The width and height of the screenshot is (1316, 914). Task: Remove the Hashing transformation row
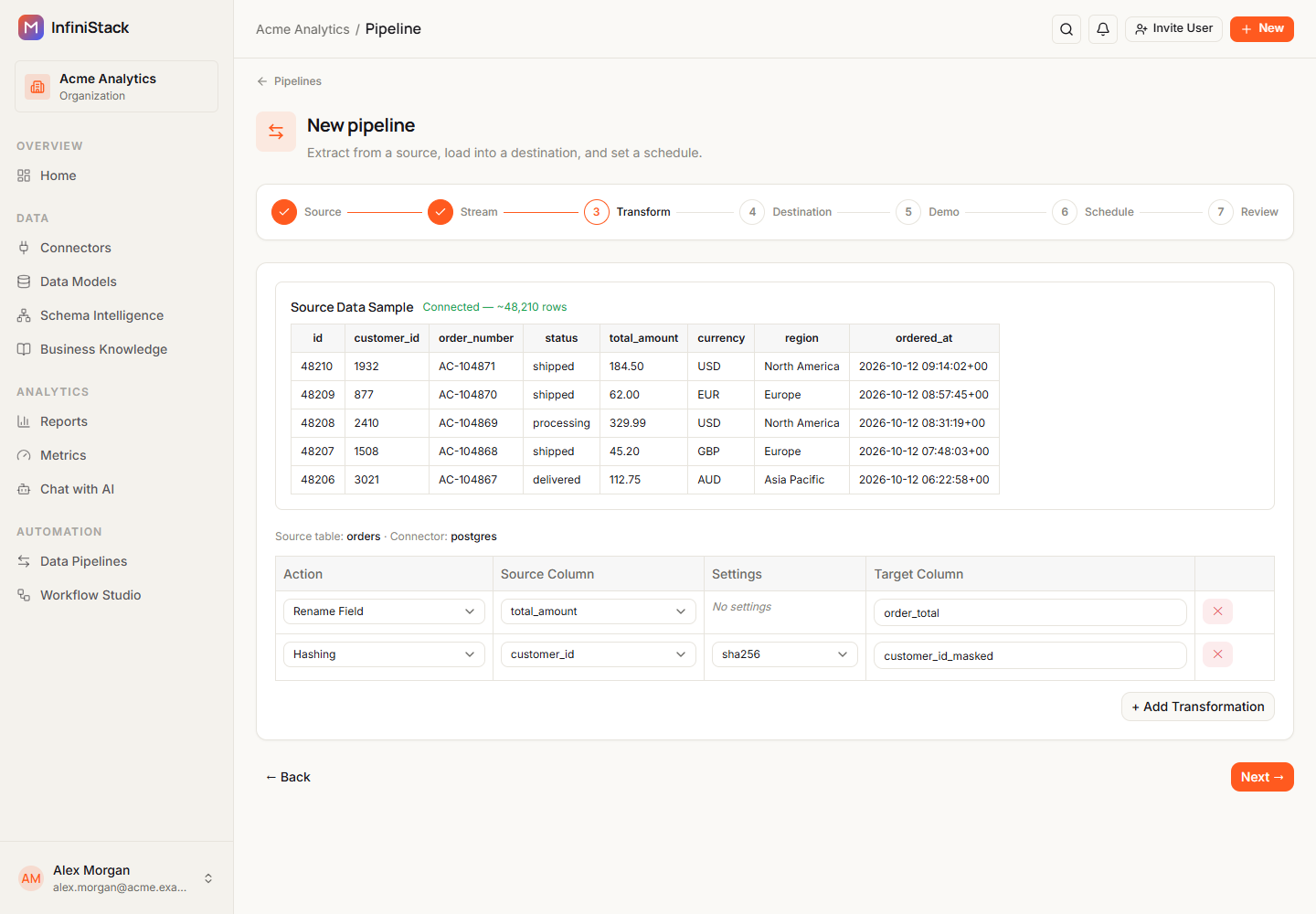click(x=1217, y=654)
